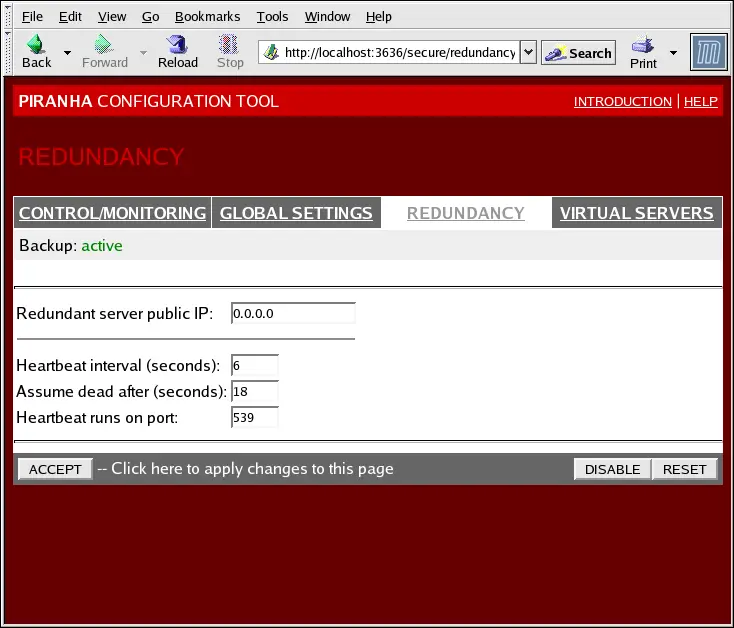Click the Back navigation icon
The image size is (734, 628).
point(36,46)
